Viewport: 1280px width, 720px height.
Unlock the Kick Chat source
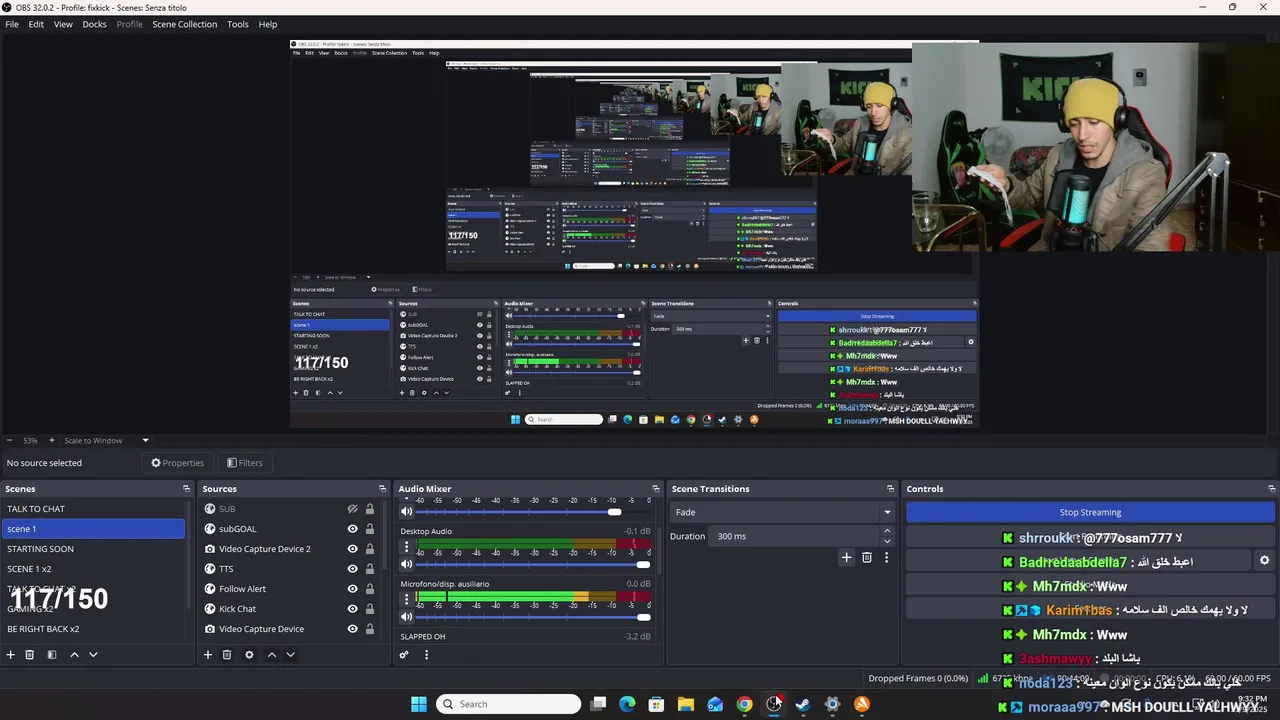(369, 609)
